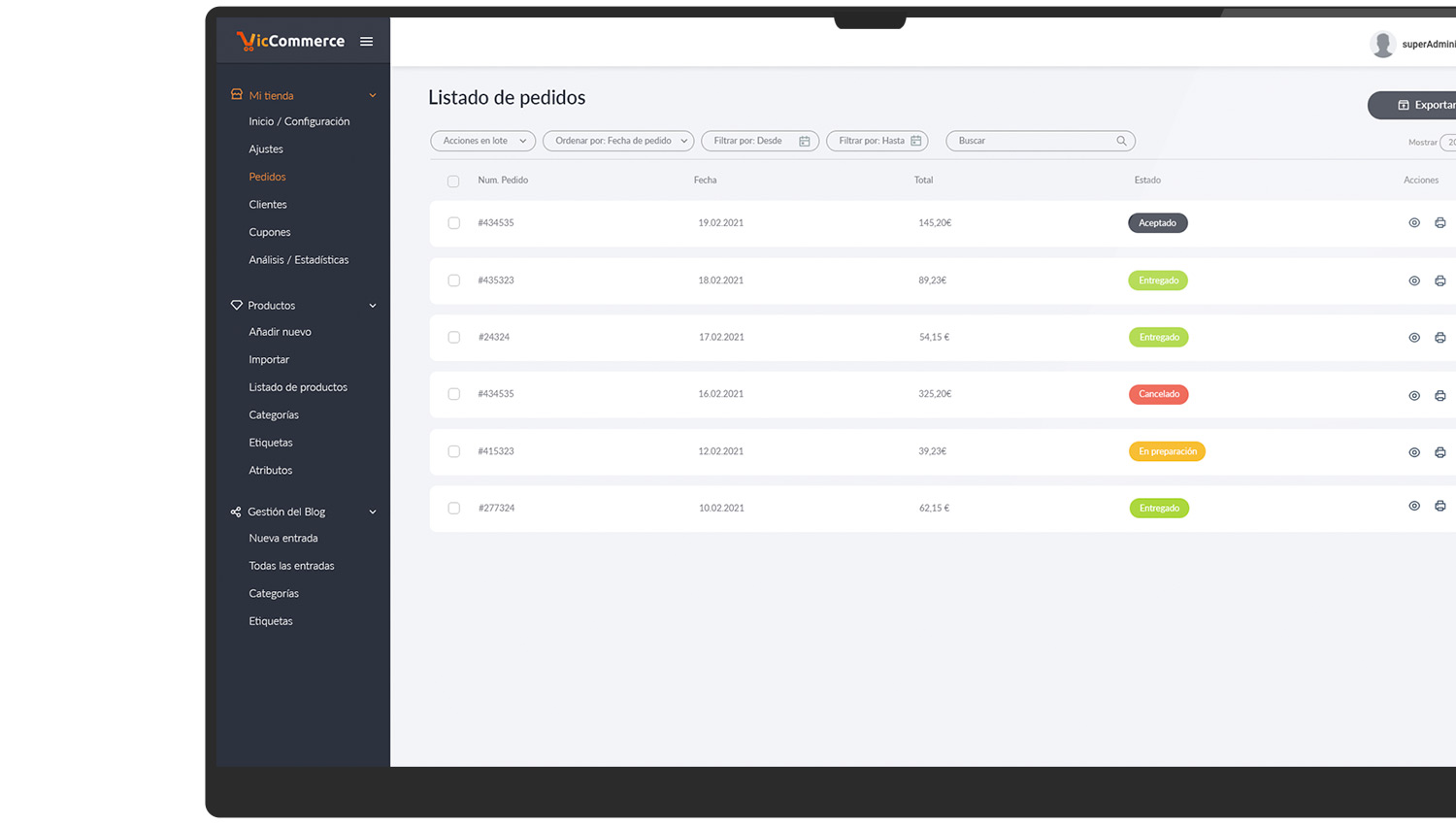The image size is (1456, 825).
Task: Select all orders with header checkbox
Action: [x=453, y=181]
